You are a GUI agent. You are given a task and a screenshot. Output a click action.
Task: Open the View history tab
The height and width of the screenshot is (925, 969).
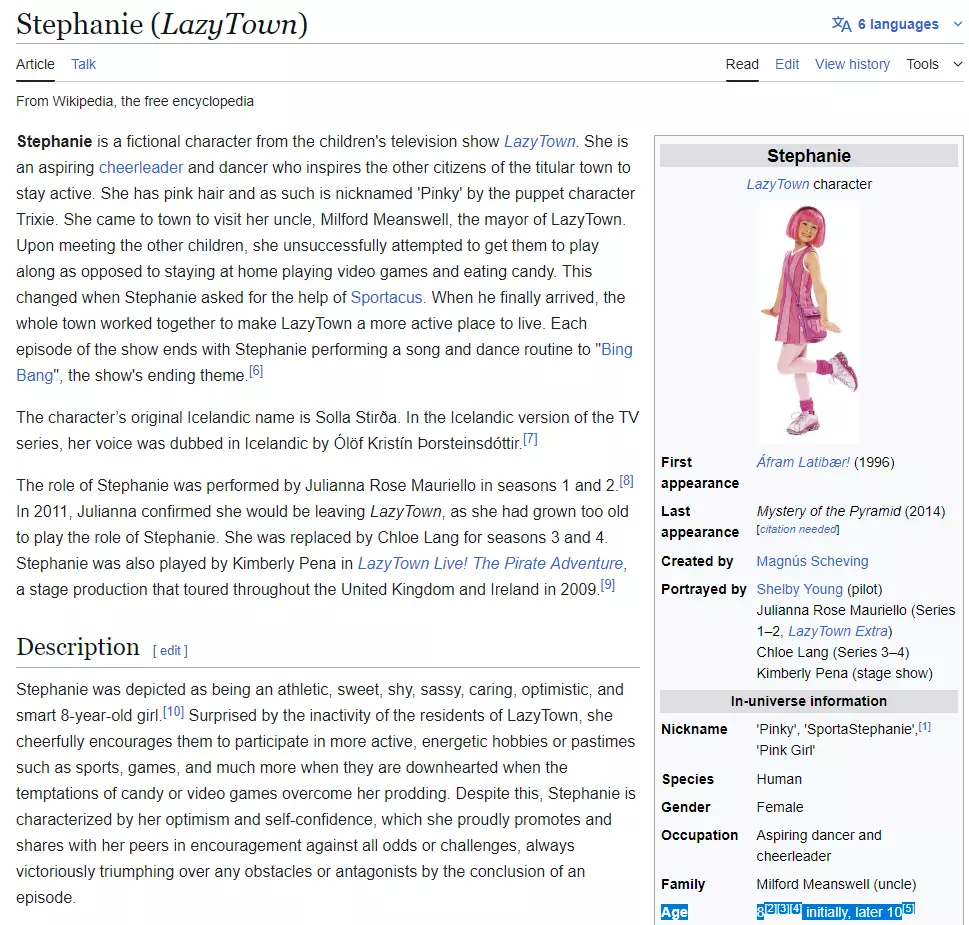pos(852,64)
